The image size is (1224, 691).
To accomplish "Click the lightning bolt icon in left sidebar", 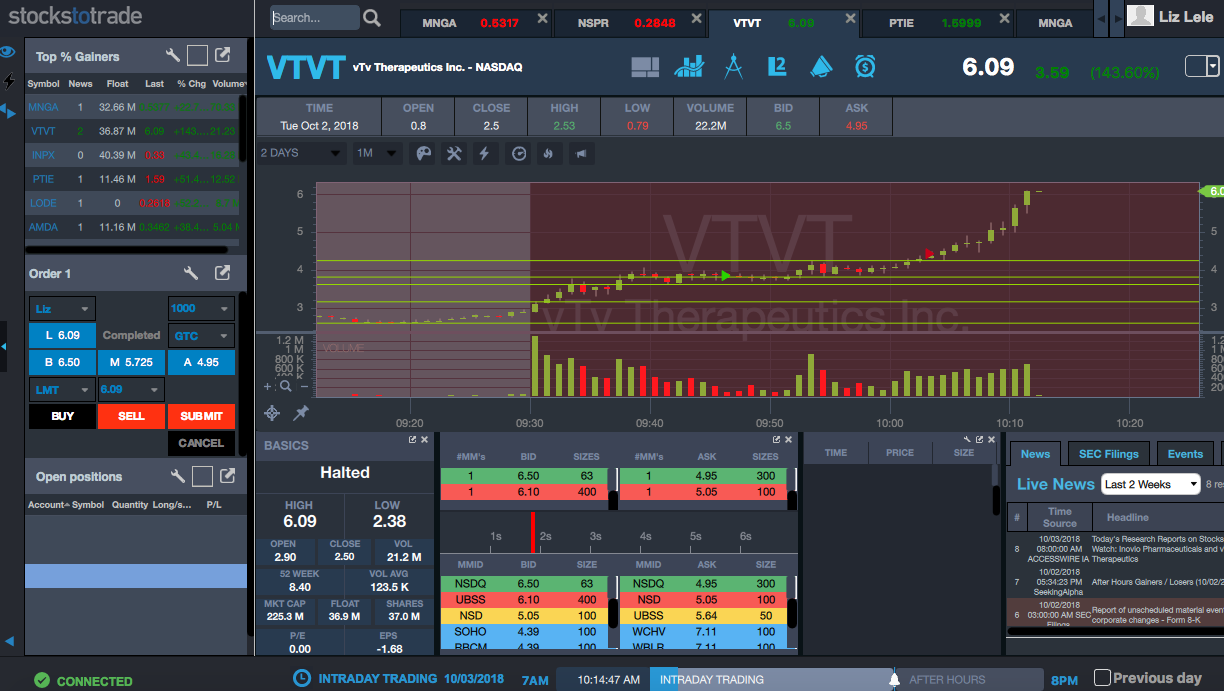I will tap(9, 81).
